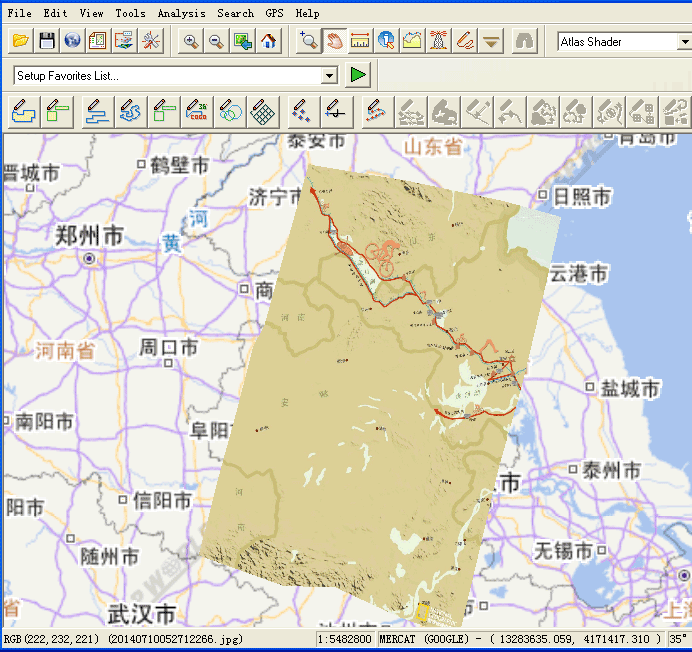Click the 20140710052712266.jpg file name
This screenshot has height=652, width=692.
(x=176, y=639)
